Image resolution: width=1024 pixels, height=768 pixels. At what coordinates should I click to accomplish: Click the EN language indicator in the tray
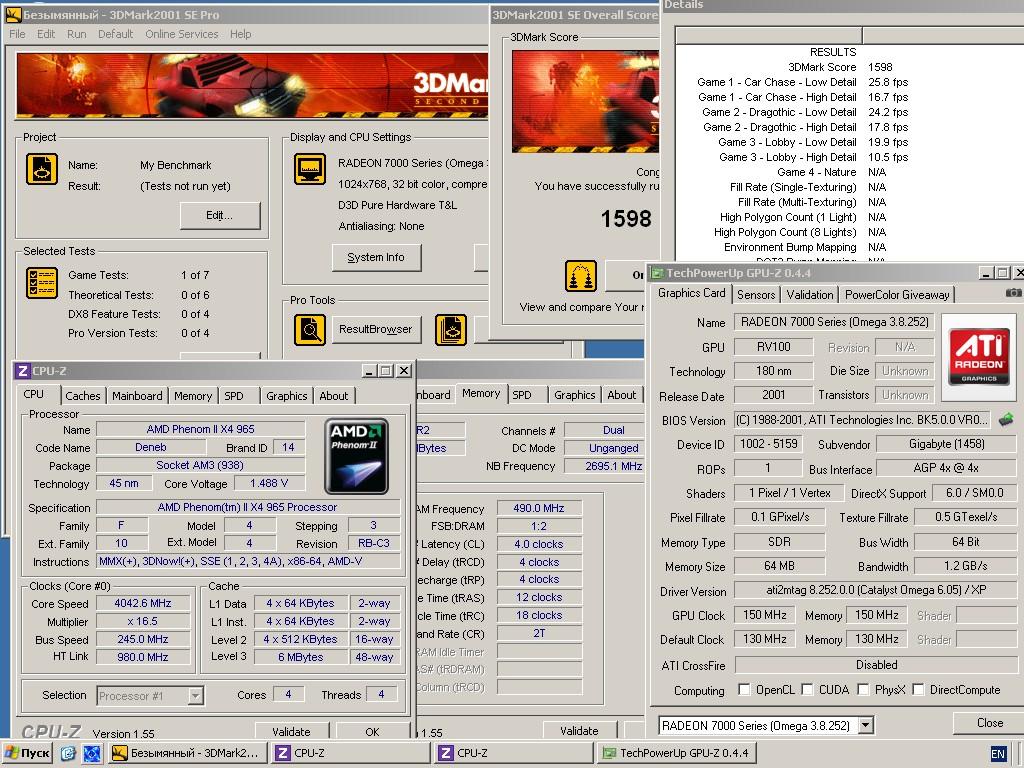point(998,754)
